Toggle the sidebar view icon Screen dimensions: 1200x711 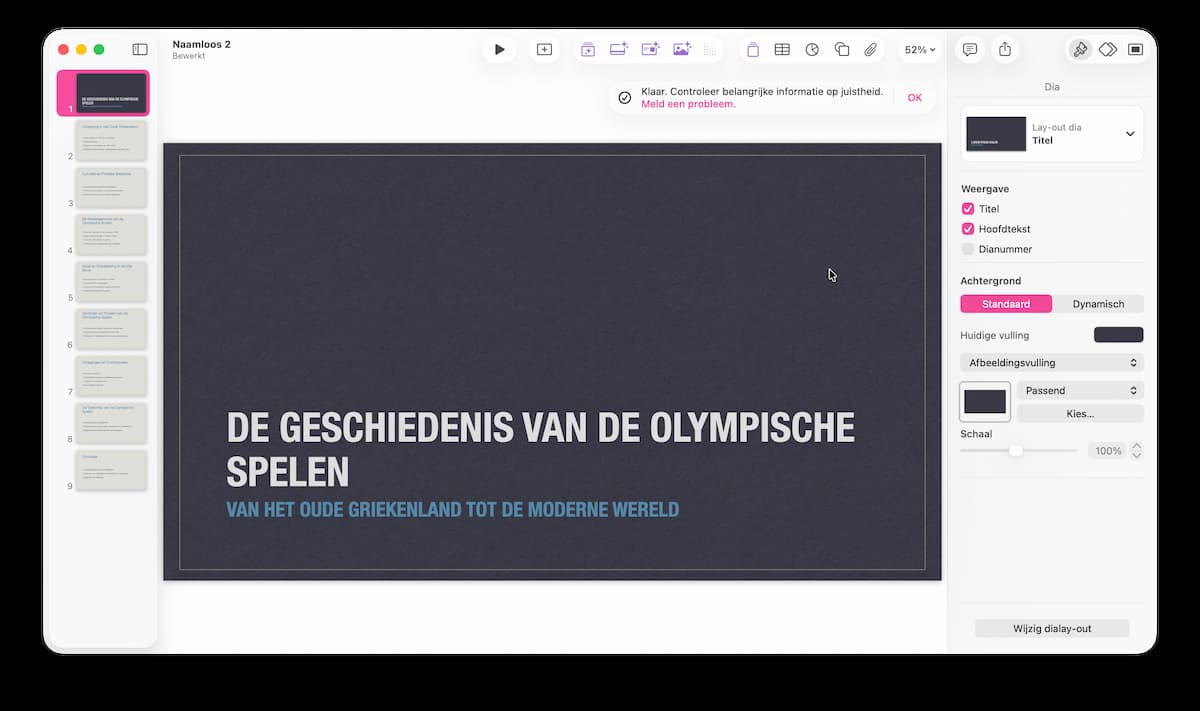point(140,49)
